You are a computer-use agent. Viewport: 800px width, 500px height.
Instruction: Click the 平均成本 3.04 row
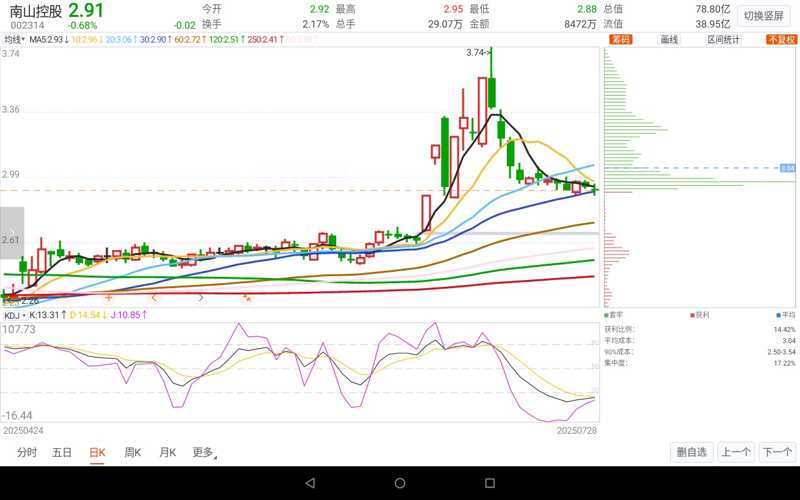pyautogui.click(x=699, y=341)
